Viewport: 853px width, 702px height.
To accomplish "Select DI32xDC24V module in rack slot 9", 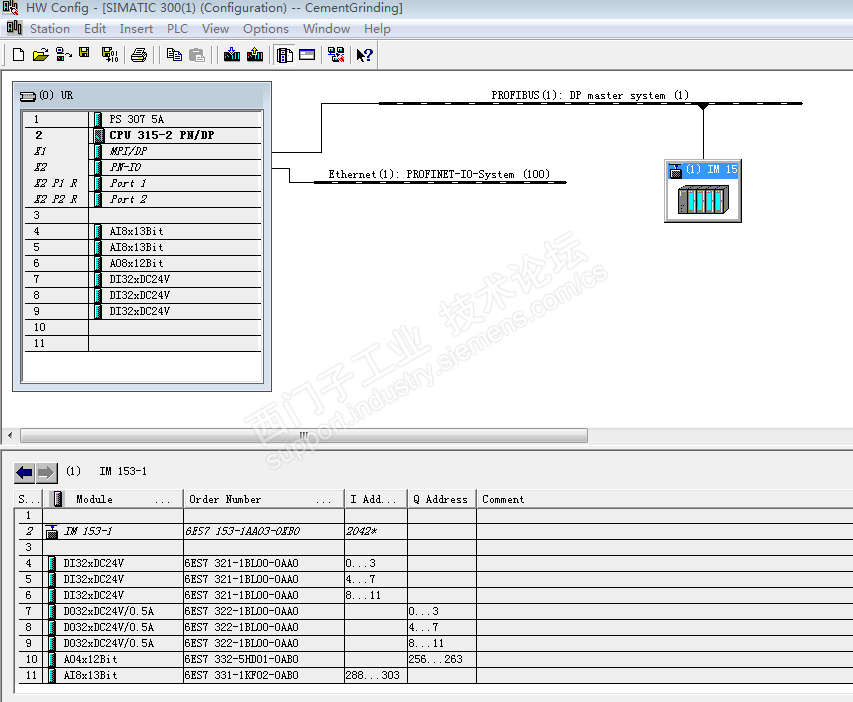I will 143,311.
